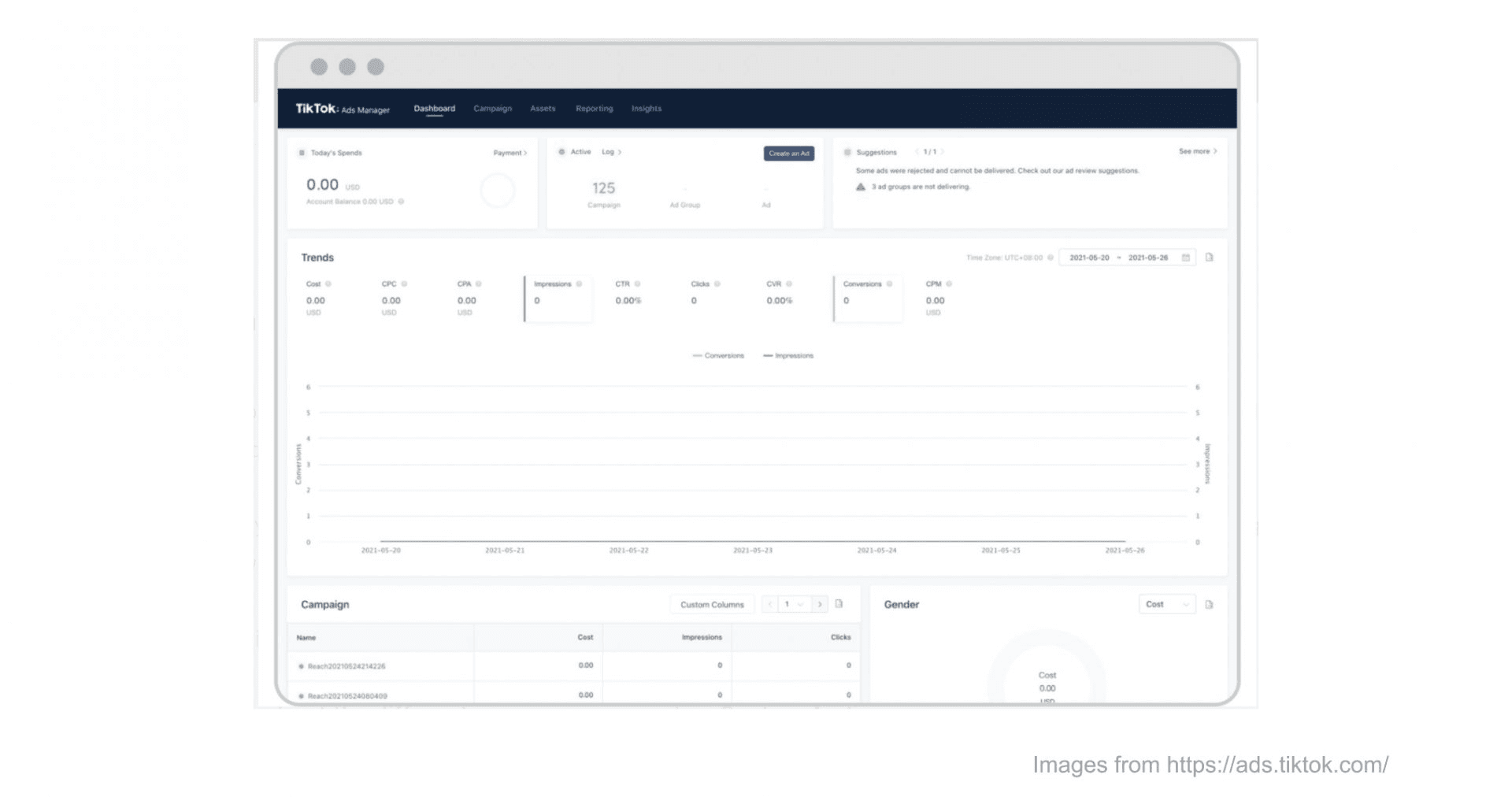
Task: Click the Create an Ad button
Action: 788,154
